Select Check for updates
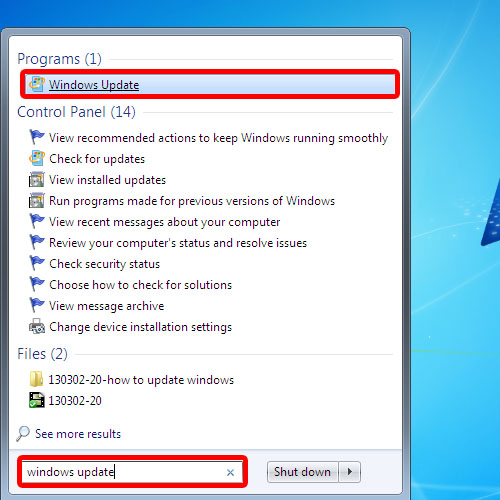This screenshot has height=500, width=500. click(x=97, y=159)
